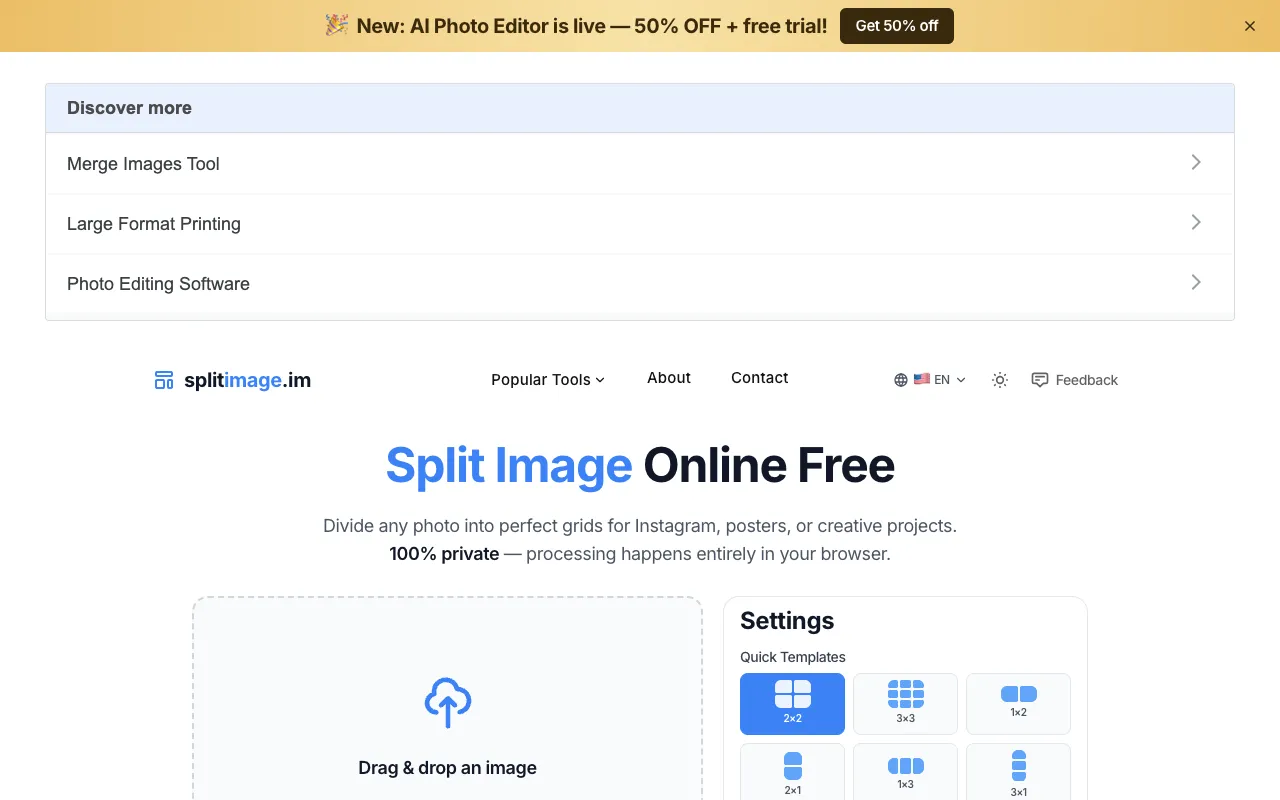
Task: Click the Get 50% off button
Action: point(897,26)
